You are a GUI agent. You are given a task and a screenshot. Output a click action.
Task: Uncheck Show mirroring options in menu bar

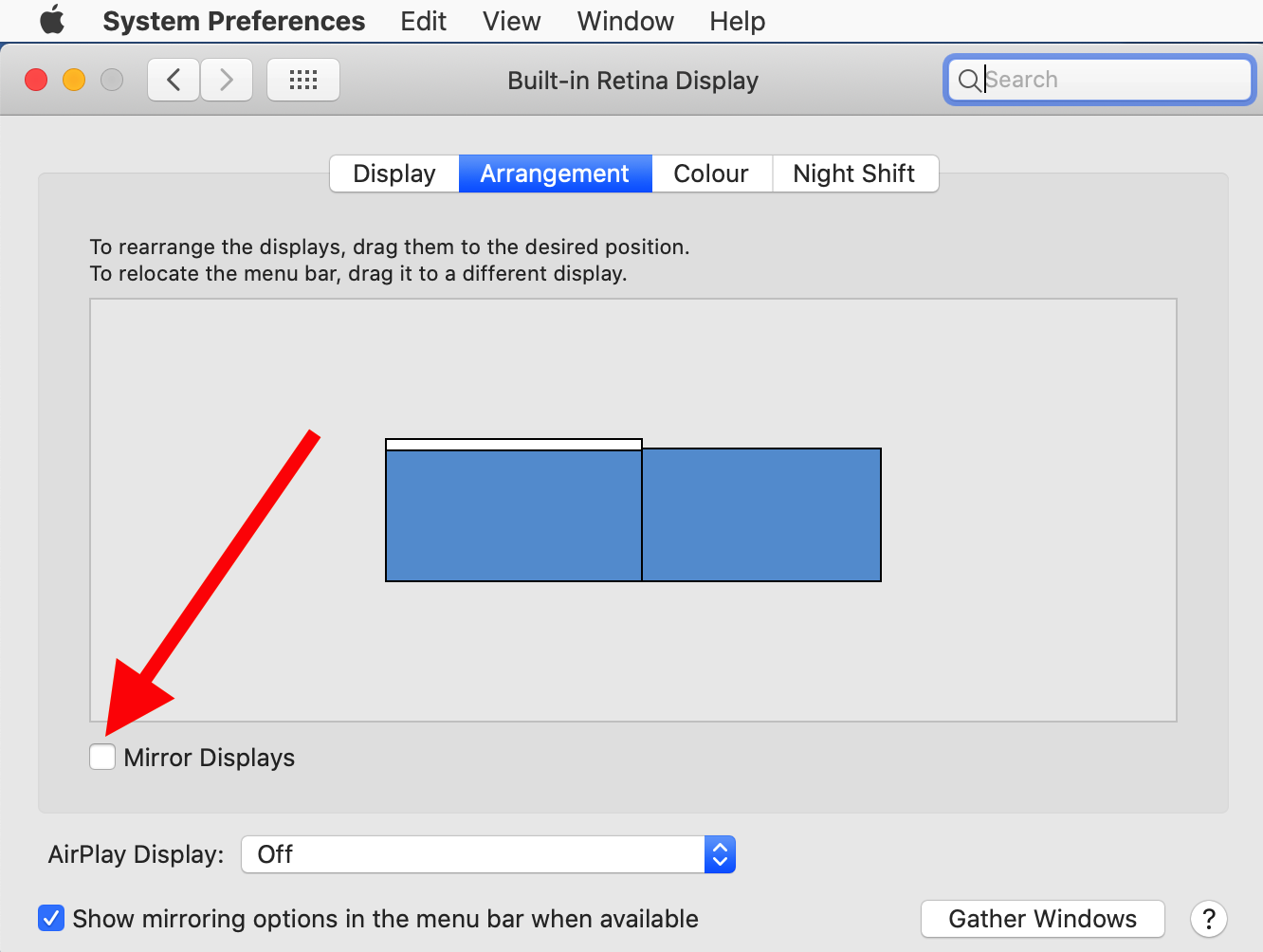[x=51, y=918]
